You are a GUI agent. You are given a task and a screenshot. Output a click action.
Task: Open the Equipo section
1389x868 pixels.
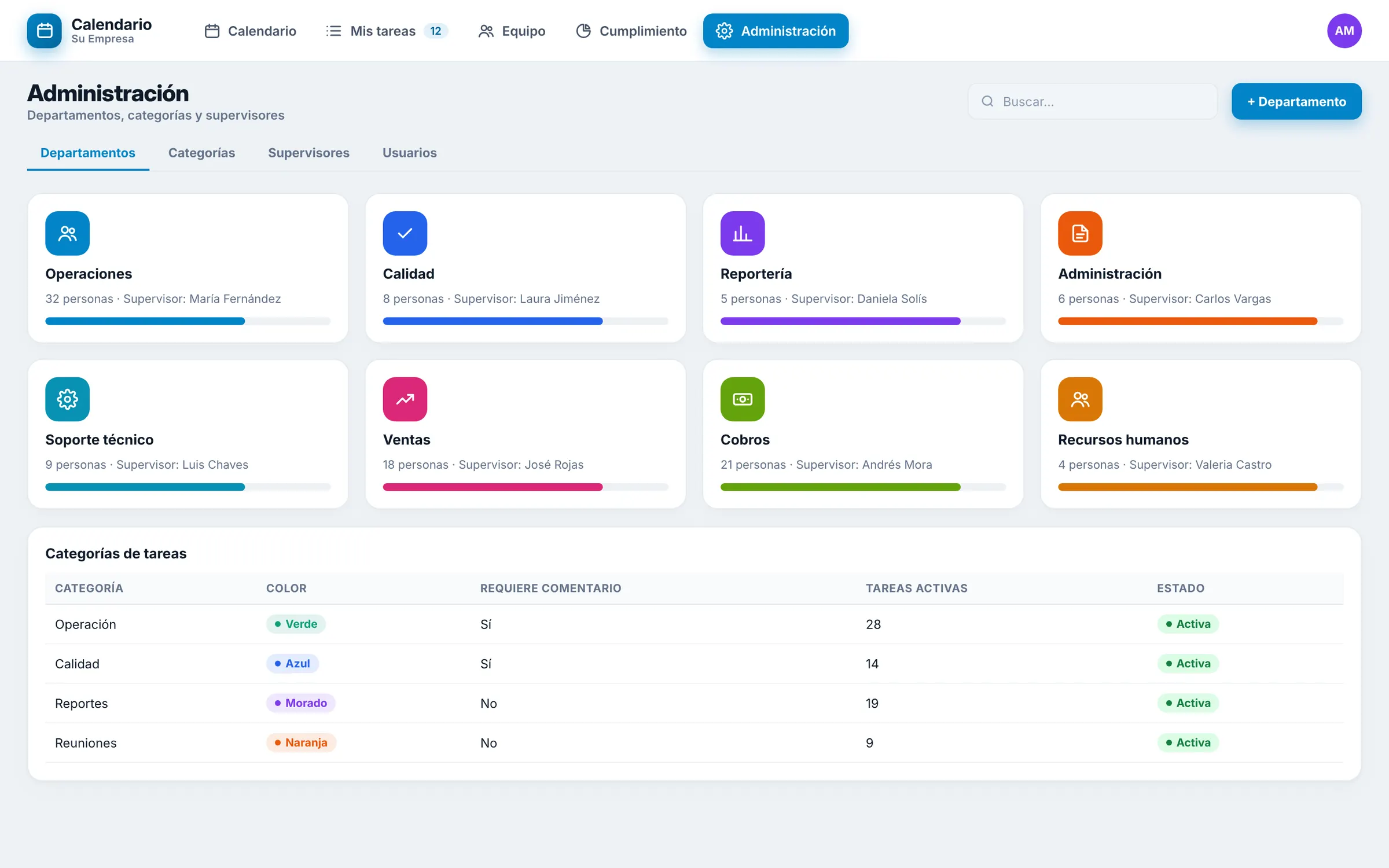(x=512, y=31)
